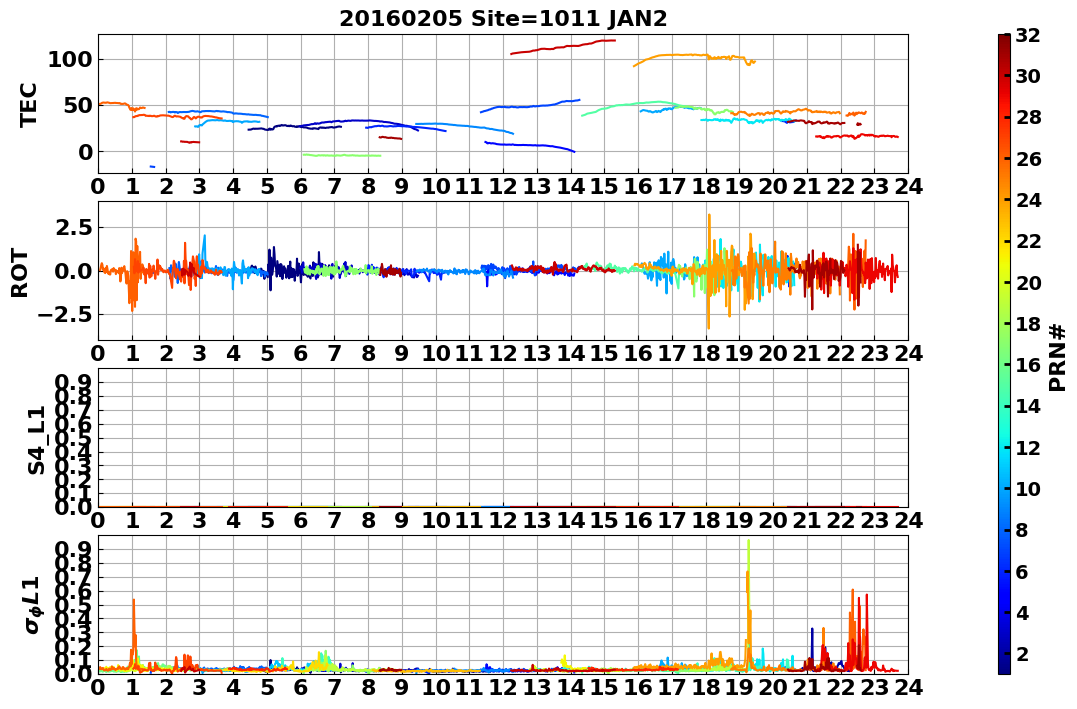Click the dark red TEC trace near 120

click(x=563, y=47)
